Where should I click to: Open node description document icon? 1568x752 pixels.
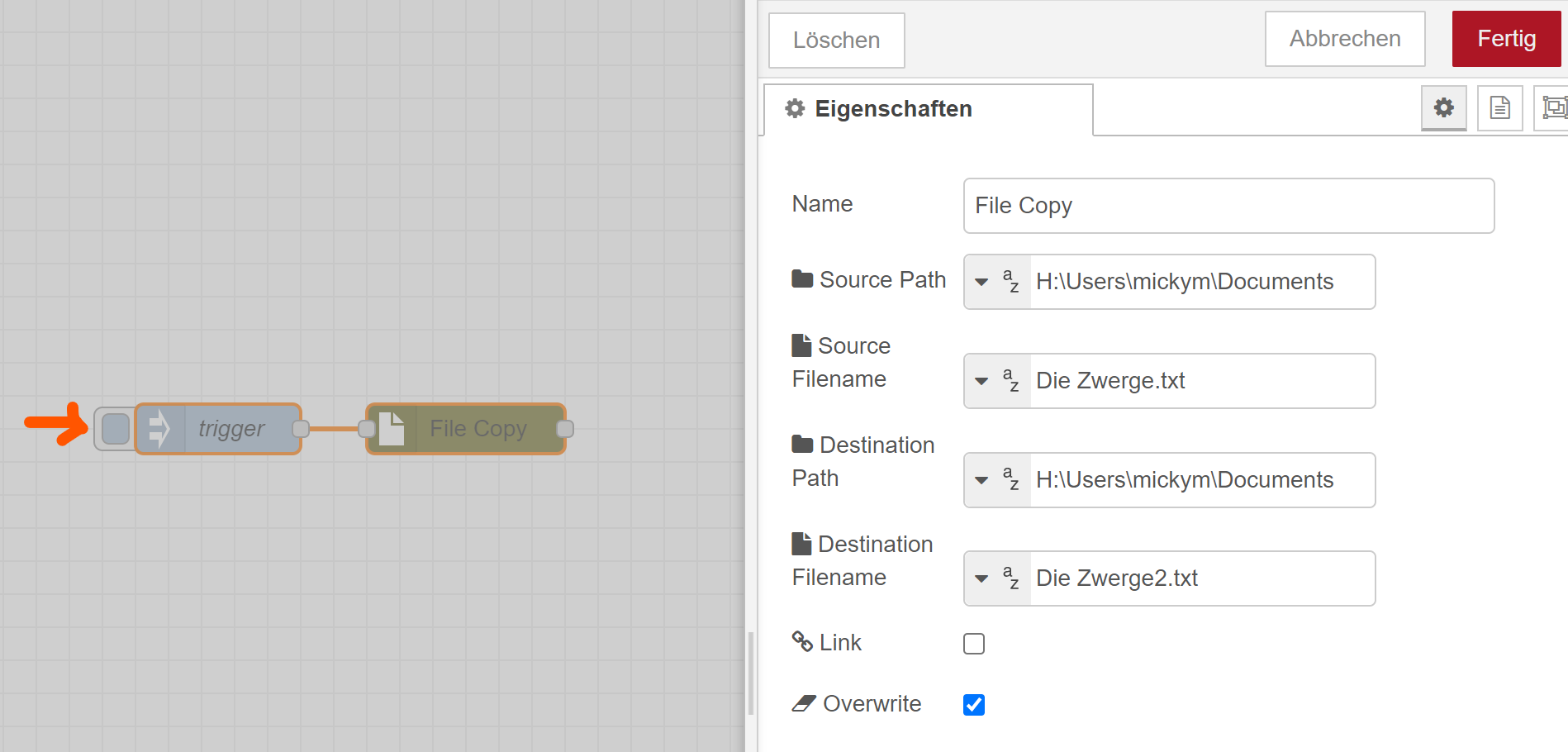(1499, 107)
